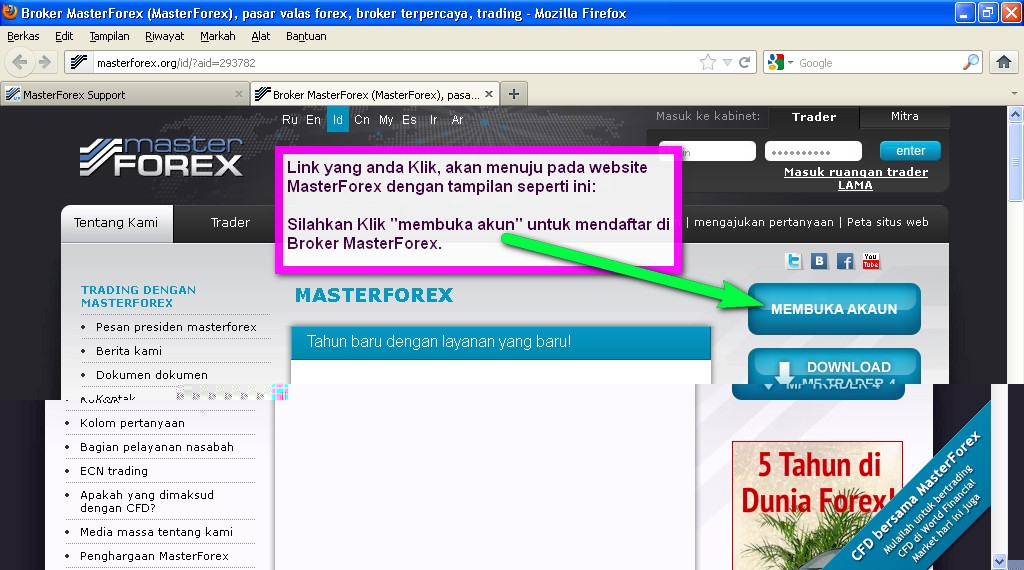The image size is (1024, 570).
Task: Open a new tab with plus button
Action: (514, 94)
